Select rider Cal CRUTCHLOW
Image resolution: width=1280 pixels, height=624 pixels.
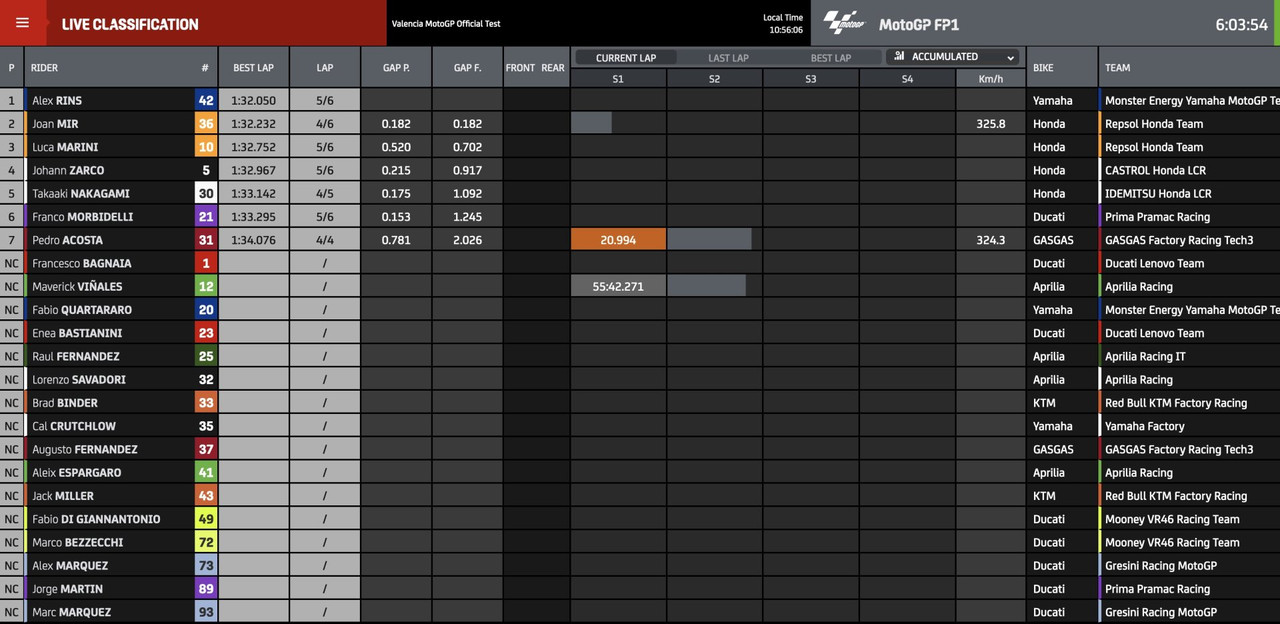[x=74, y=426]
